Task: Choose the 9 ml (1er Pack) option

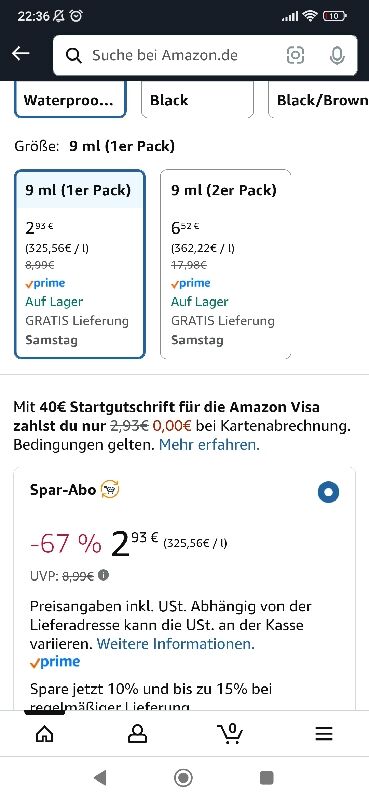Action: click(80, 264)
